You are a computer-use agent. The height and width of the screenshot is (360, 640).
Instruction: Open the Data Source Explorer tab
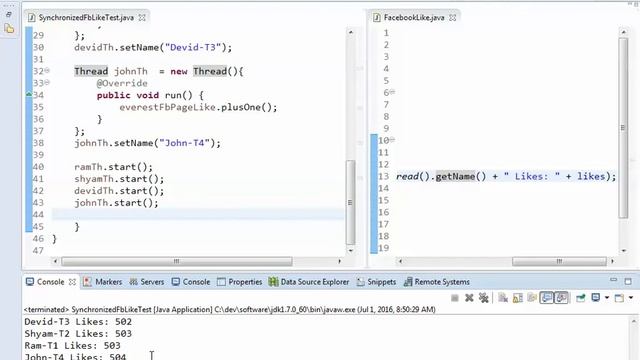[309, 282]
